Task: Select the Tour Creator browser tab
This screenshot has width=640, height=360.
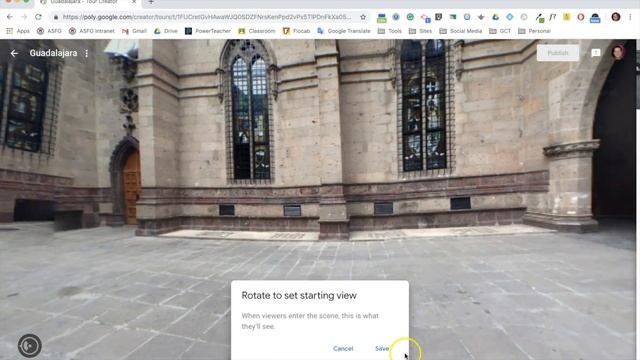Action: 87,2
